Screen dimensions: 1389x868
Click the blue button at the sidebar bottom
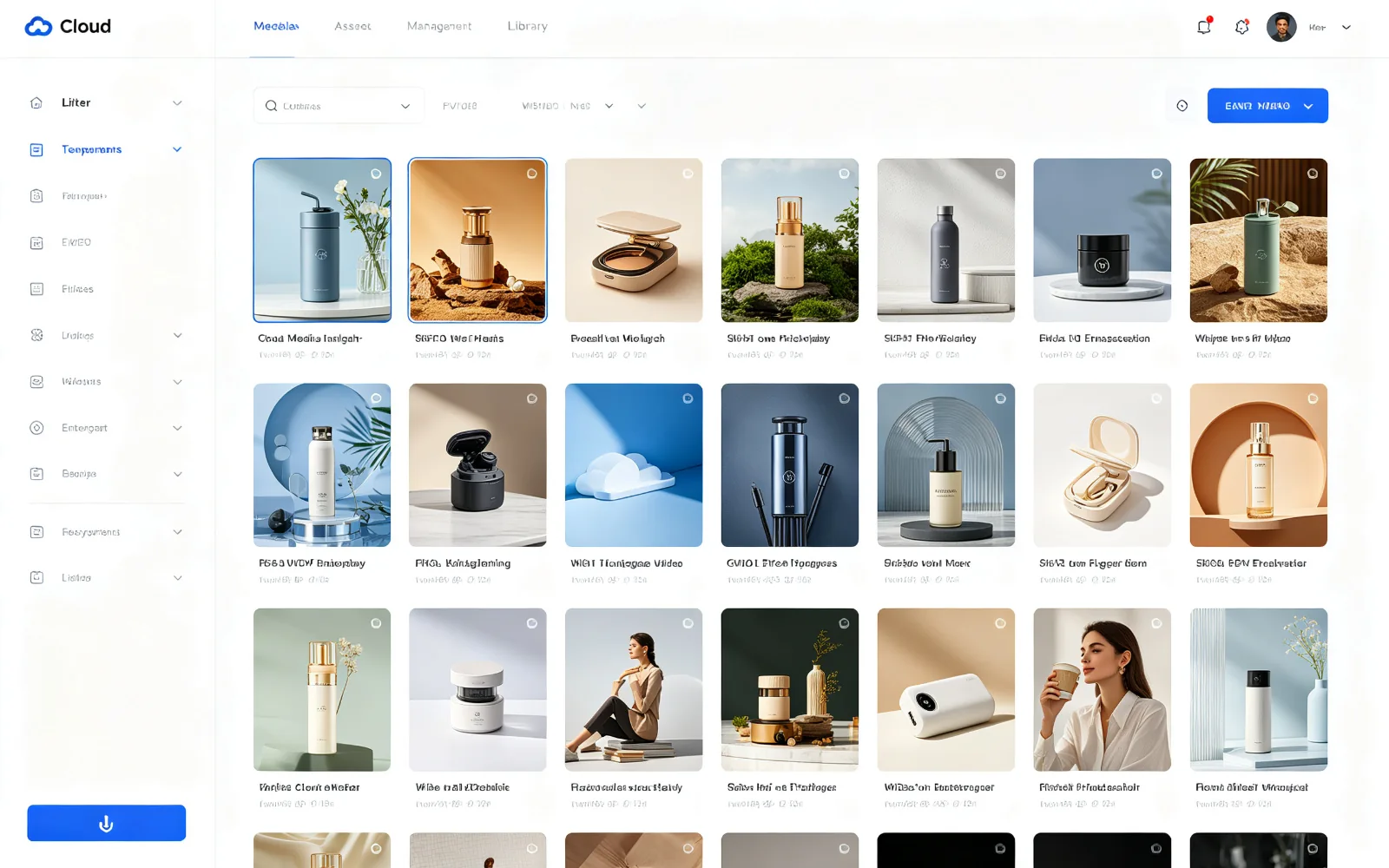coord(106,823)
